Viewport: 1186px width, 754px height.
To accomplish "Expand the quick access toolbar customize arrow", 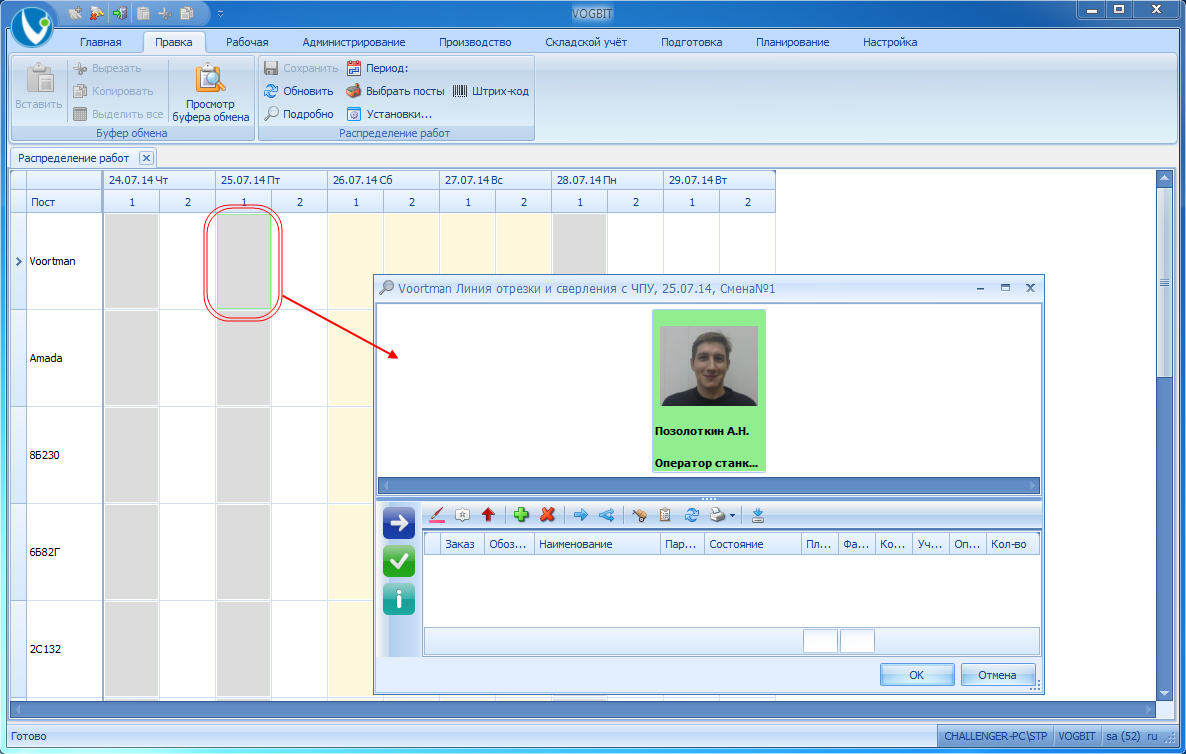I will 220,14.
